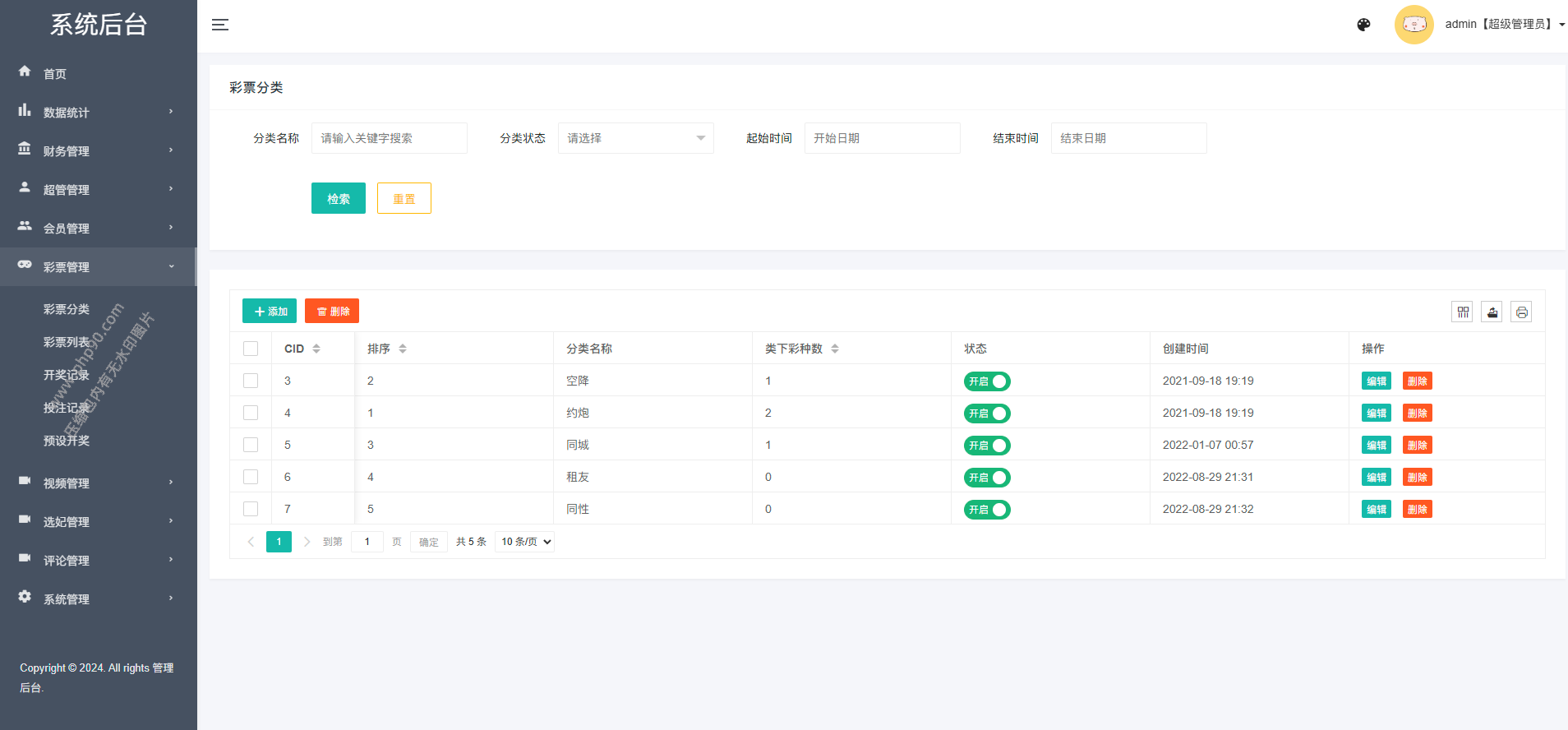Viewport: 1568px width, 730px height.
Task: Sort by the CID column arrows
Action: 316,349
